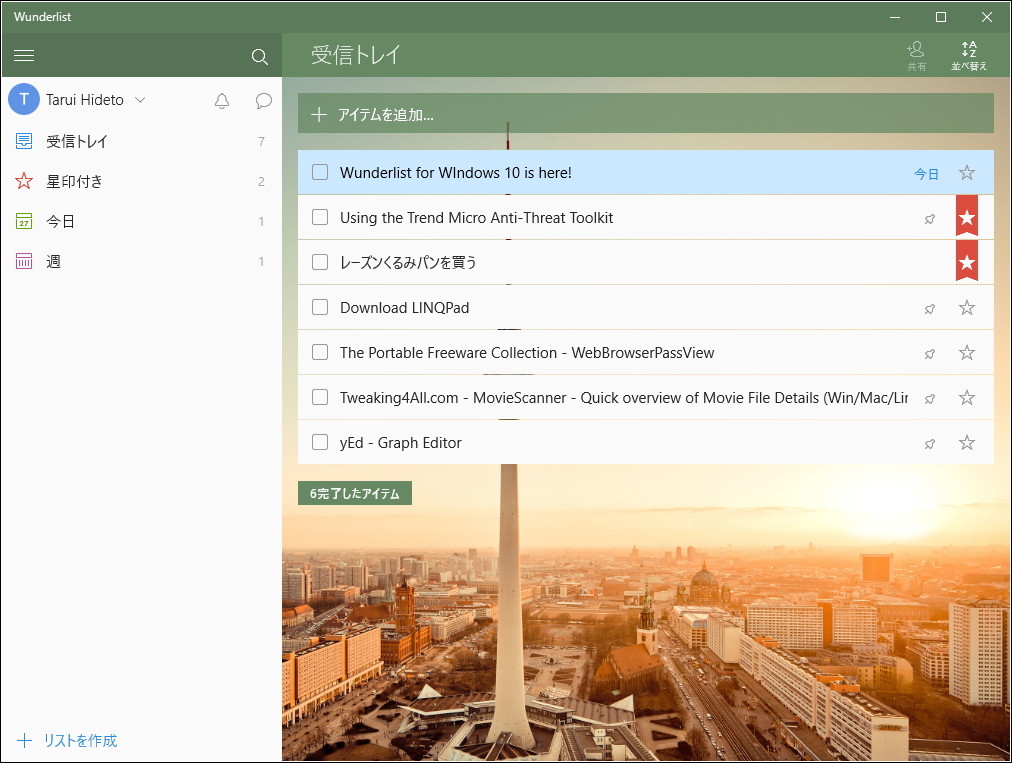1012x763 pixels.
Task: Select the 受信トレイ list in sidebar
Action: pyautogui.click(x=141, y=141)
